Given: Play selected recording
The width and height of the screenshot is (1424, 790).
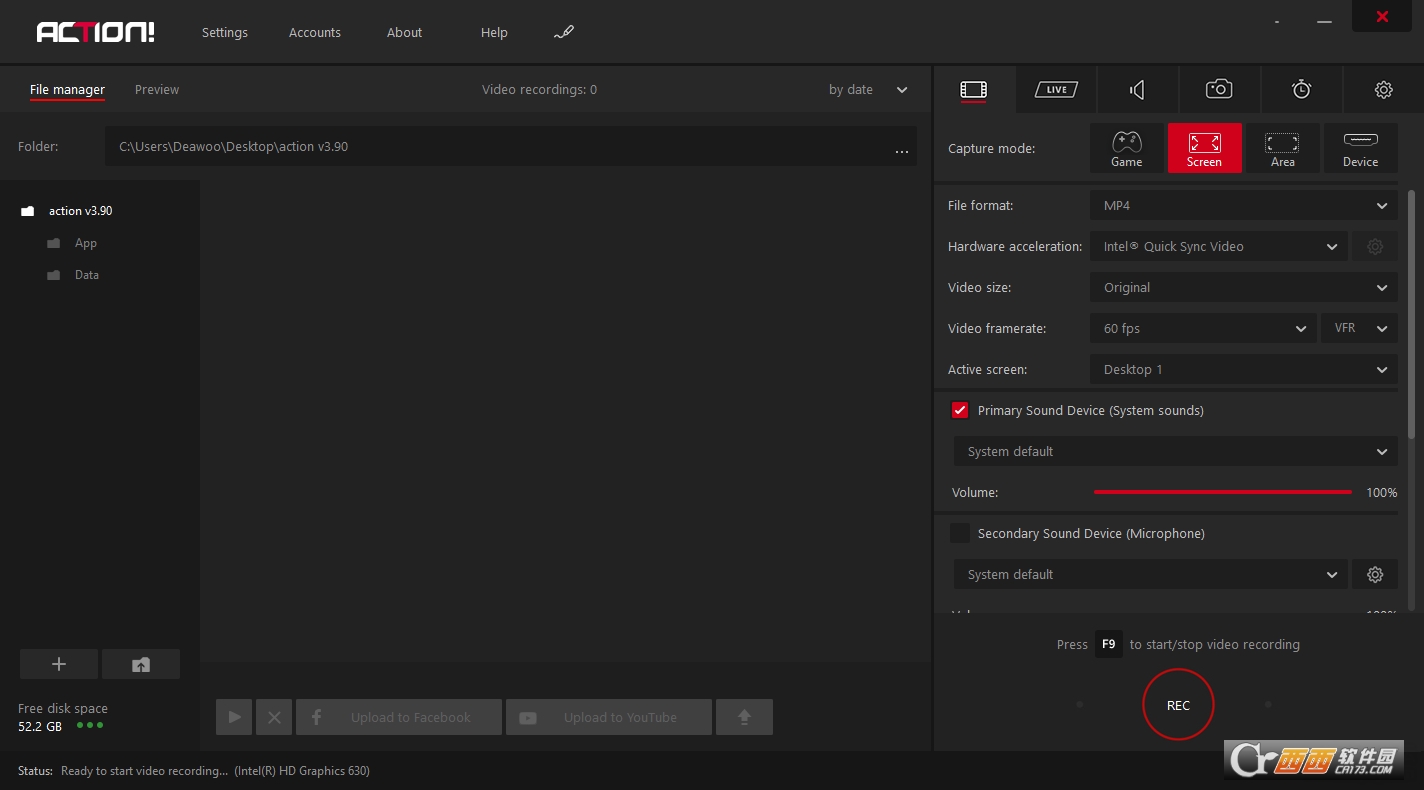Looking at the screenshot, I should (234, 717).
